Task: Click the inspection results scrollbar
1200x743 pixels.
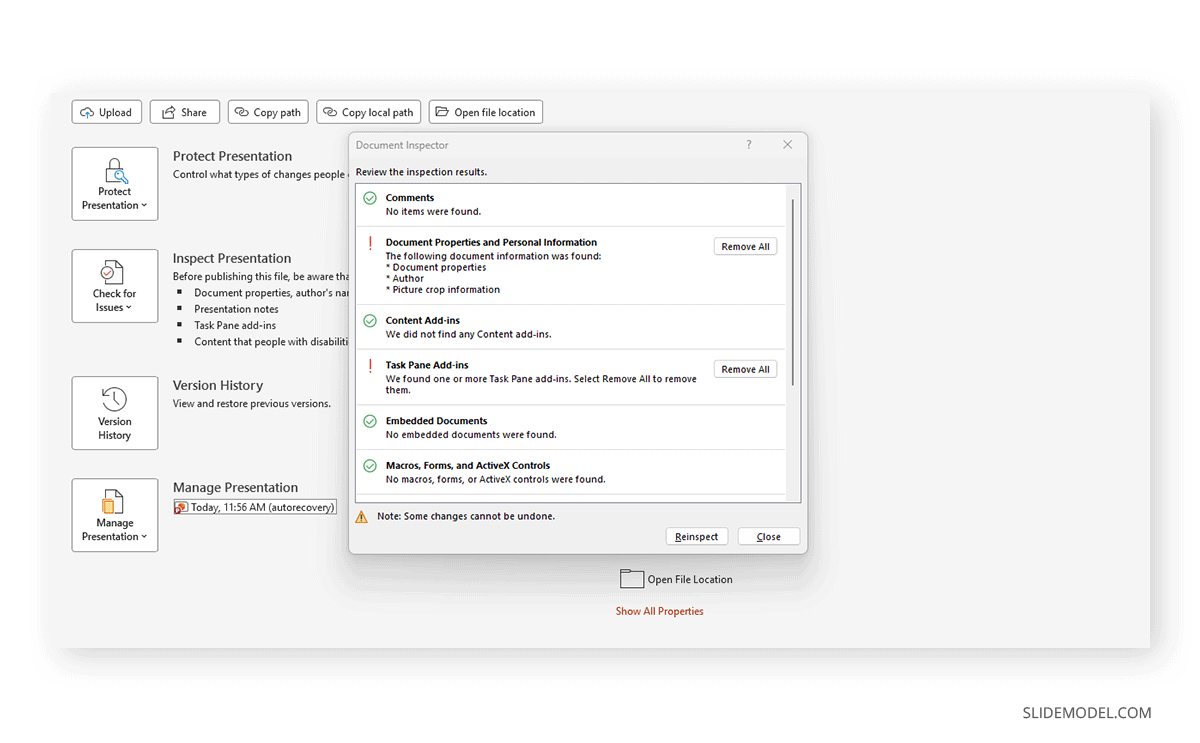Action: [793, 292]
